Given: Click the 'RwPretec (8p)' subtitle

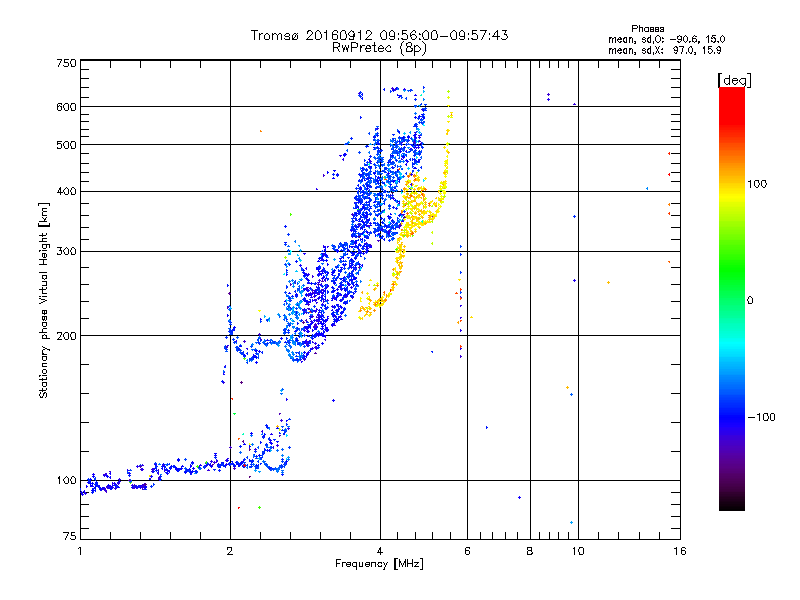Looking at the screenshot, I should [x=379, y=48].
